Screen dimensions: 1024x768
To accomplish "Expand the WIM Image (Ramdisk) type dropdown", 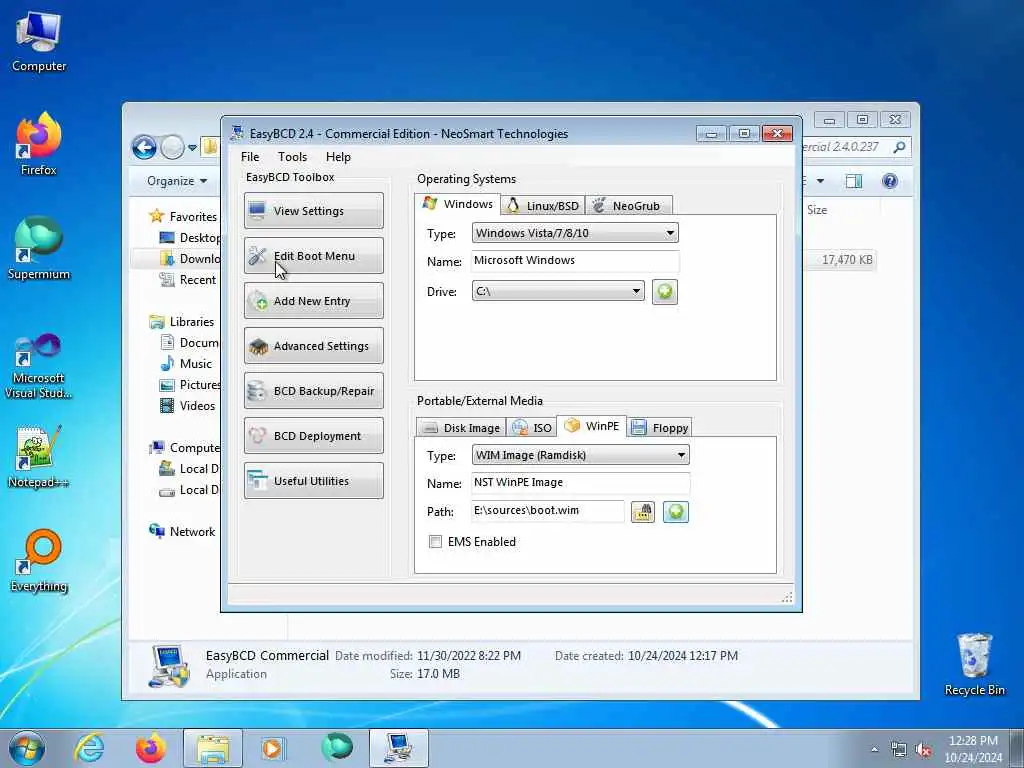I will [x=580, y=455].
